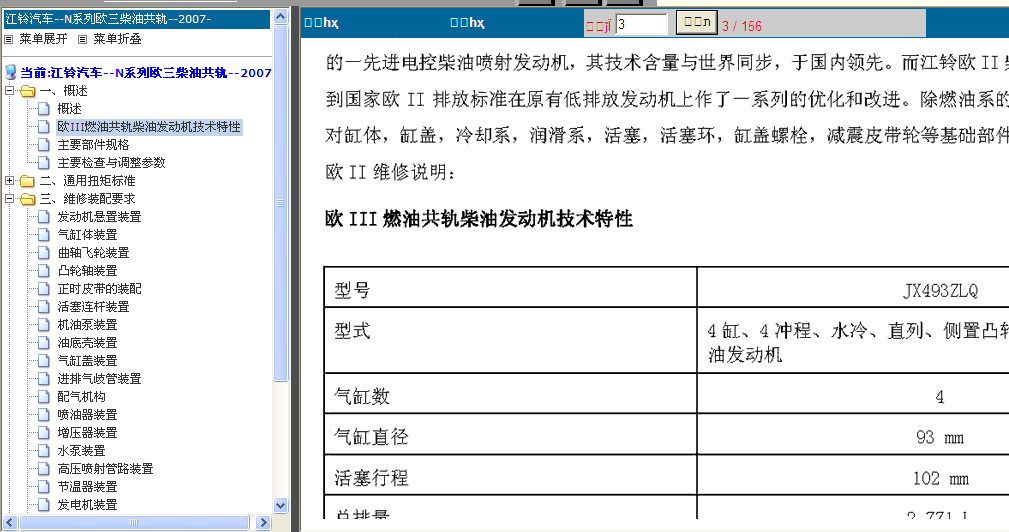1009x532 pixels.
Task: Open 水泵装置 tree entry
Action: pos(81,451)
